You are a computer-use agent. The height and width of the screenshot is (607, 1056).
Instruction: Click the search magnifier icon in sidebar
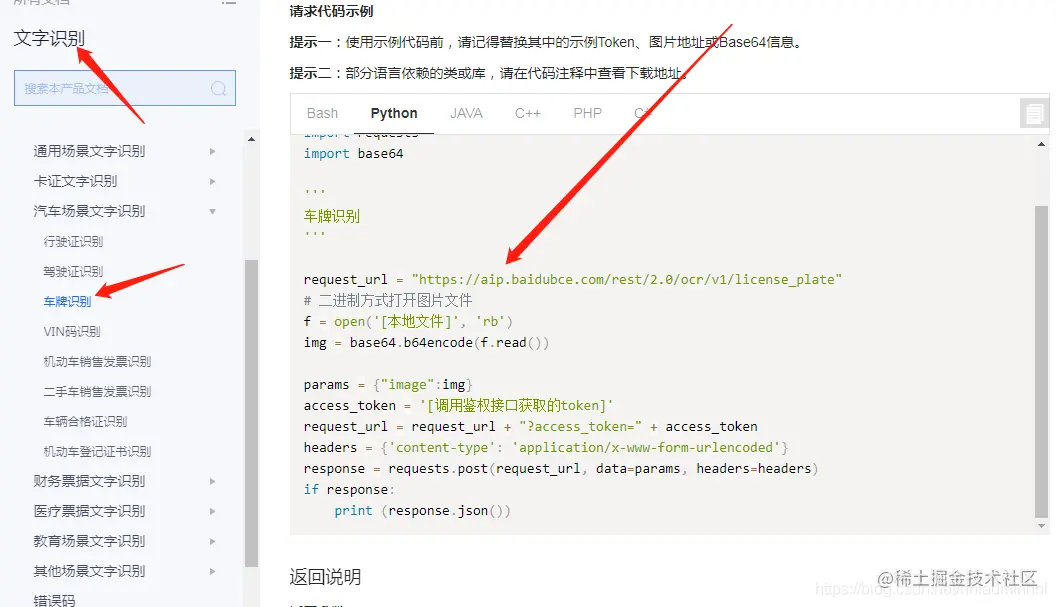(218, 88)
